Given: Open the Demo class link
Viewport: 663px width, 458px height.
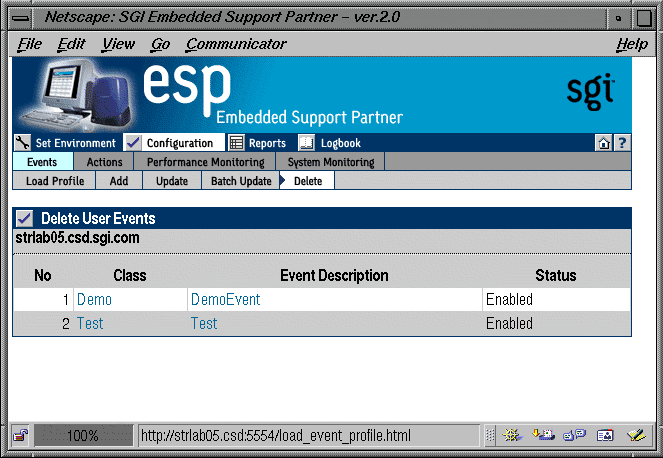Looking at the screenshot, I should pyautogui.click(x=94, y=299).
